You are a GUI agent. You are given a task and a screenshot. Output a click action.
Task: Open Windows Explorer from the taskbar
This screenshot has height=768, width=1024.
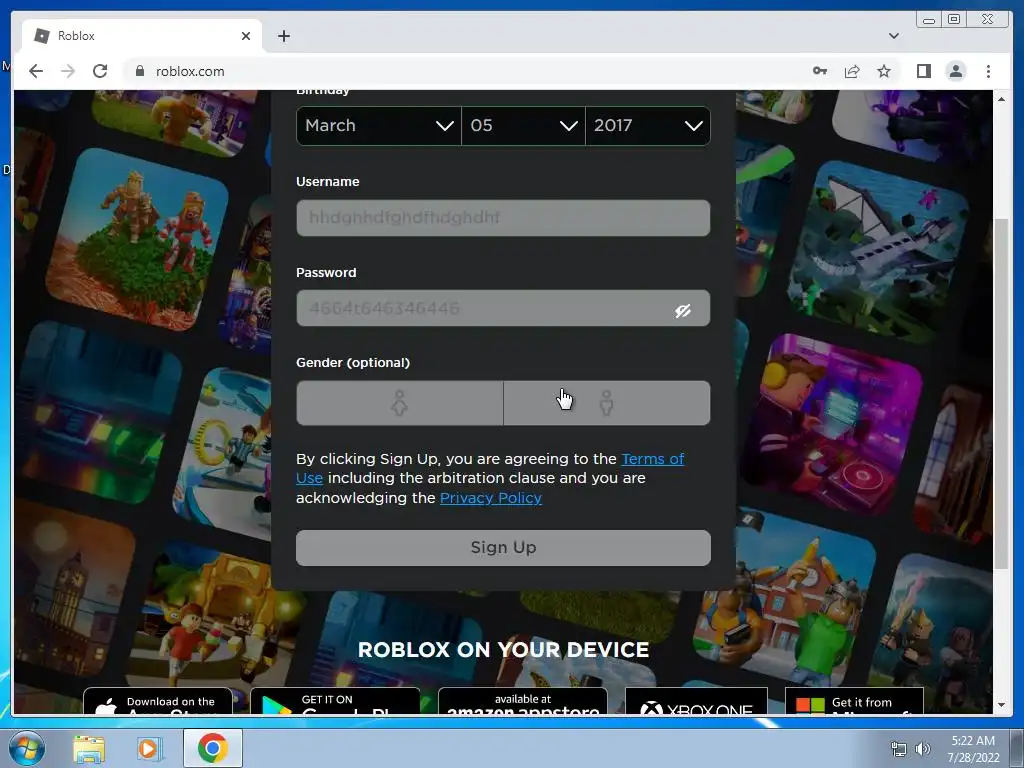tap(89, 748)
